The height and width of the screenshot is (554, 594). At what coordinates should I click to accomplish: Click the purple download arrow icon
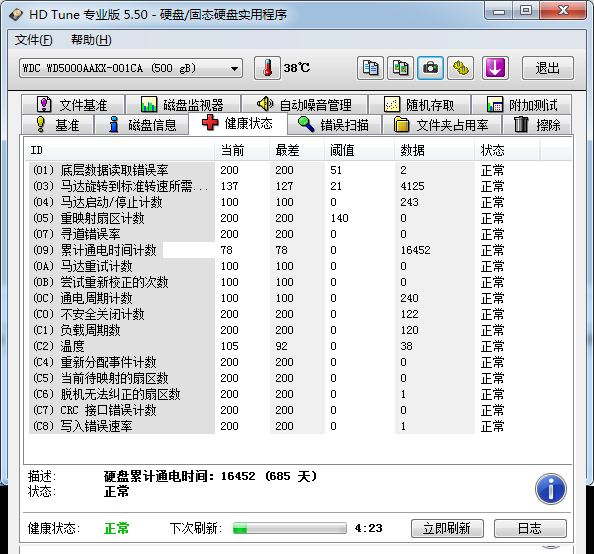point(495,68)
